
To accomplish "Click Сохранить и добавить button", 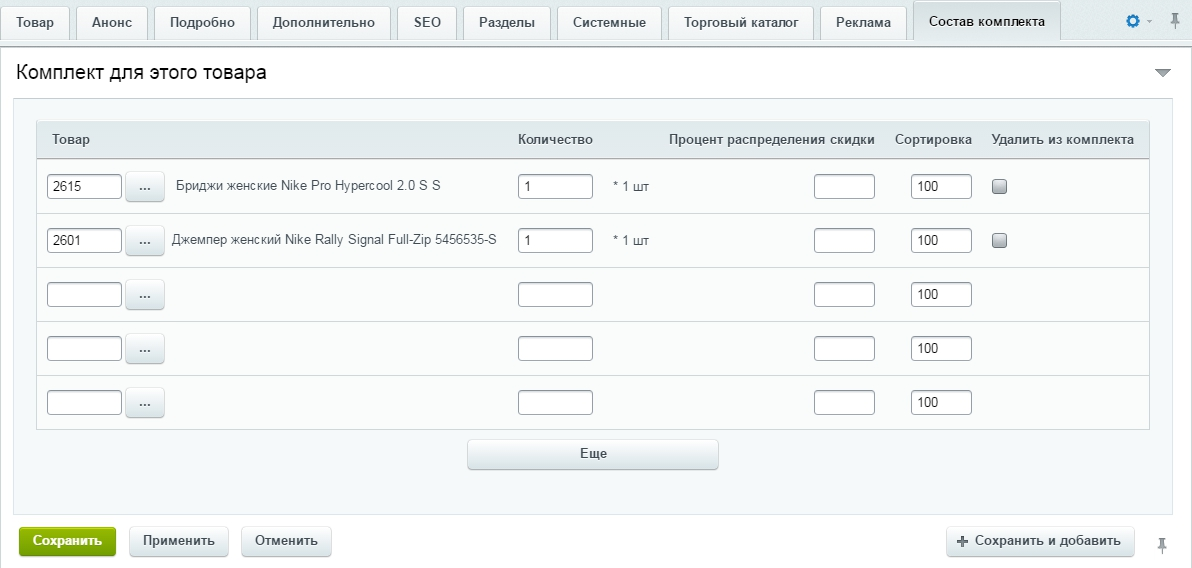I will pyautogui.click(x=1040, y=541).
